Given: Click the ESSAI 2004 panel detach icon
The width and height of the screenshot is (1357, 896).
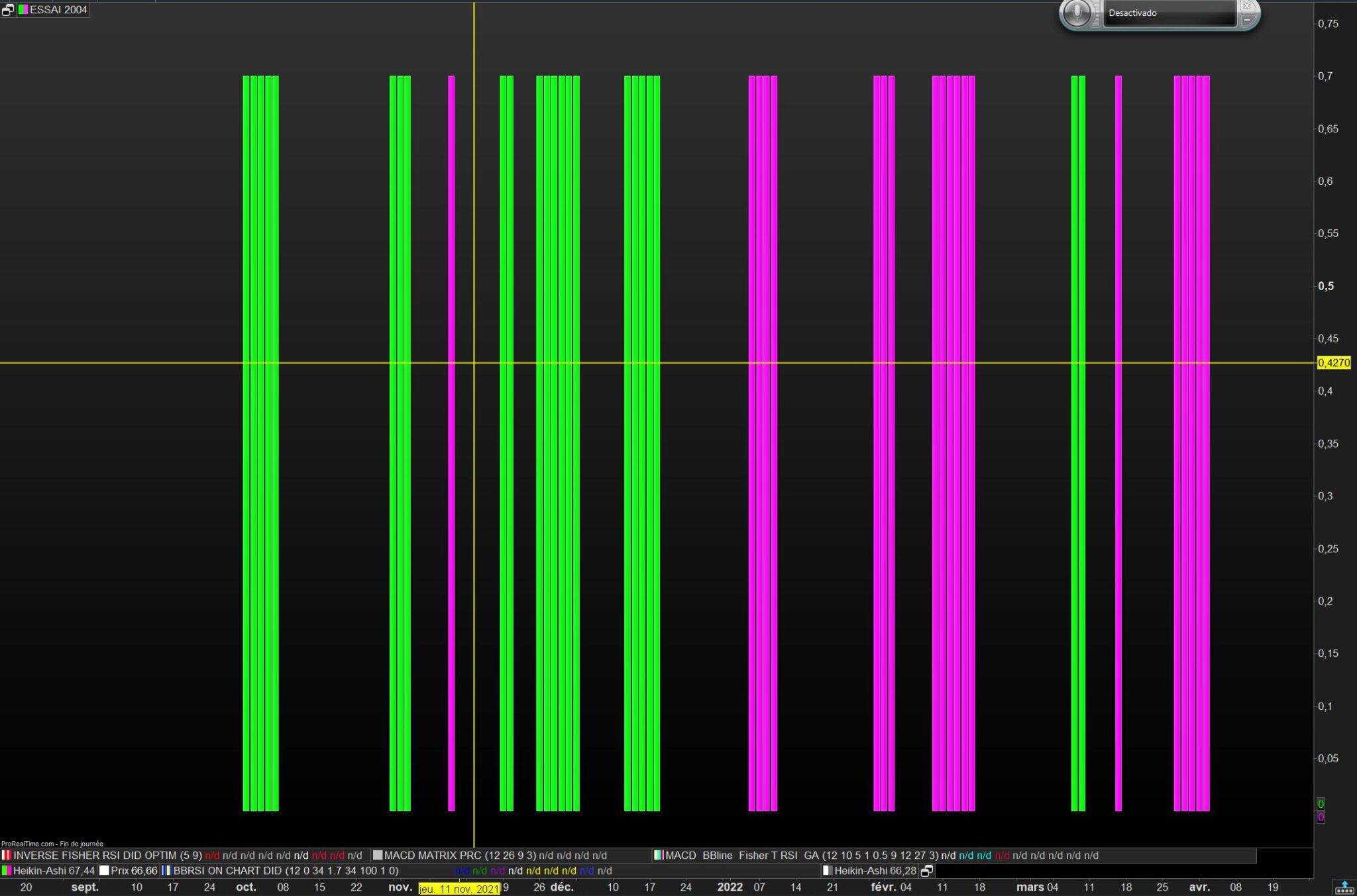Looking at the screenshot, I should pyautogui.click(x=7, y=10).
